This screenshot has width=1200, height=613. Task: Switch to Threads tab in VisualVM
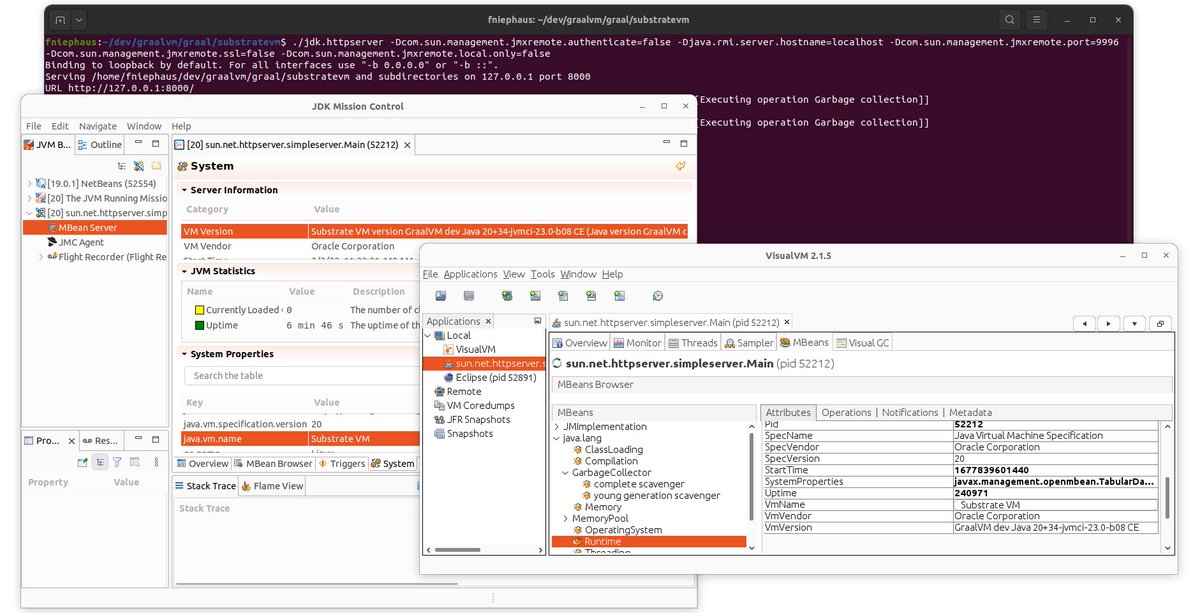click(693, 343)
